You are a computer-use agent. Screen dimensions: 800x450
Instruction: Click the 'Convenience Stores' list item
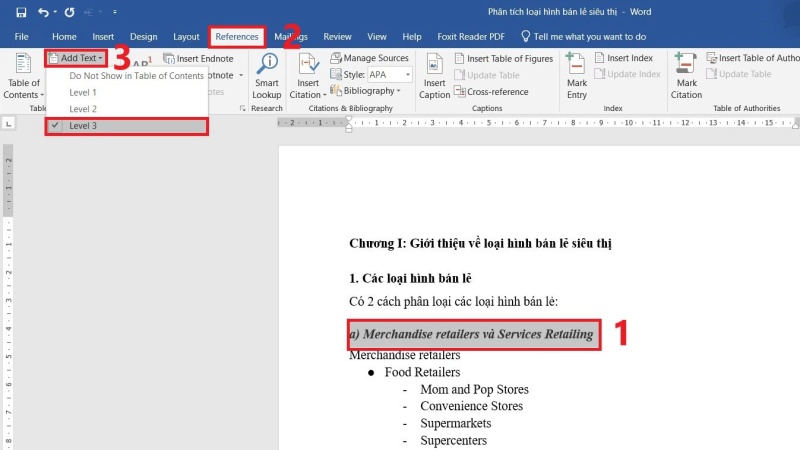coord(471,406)
